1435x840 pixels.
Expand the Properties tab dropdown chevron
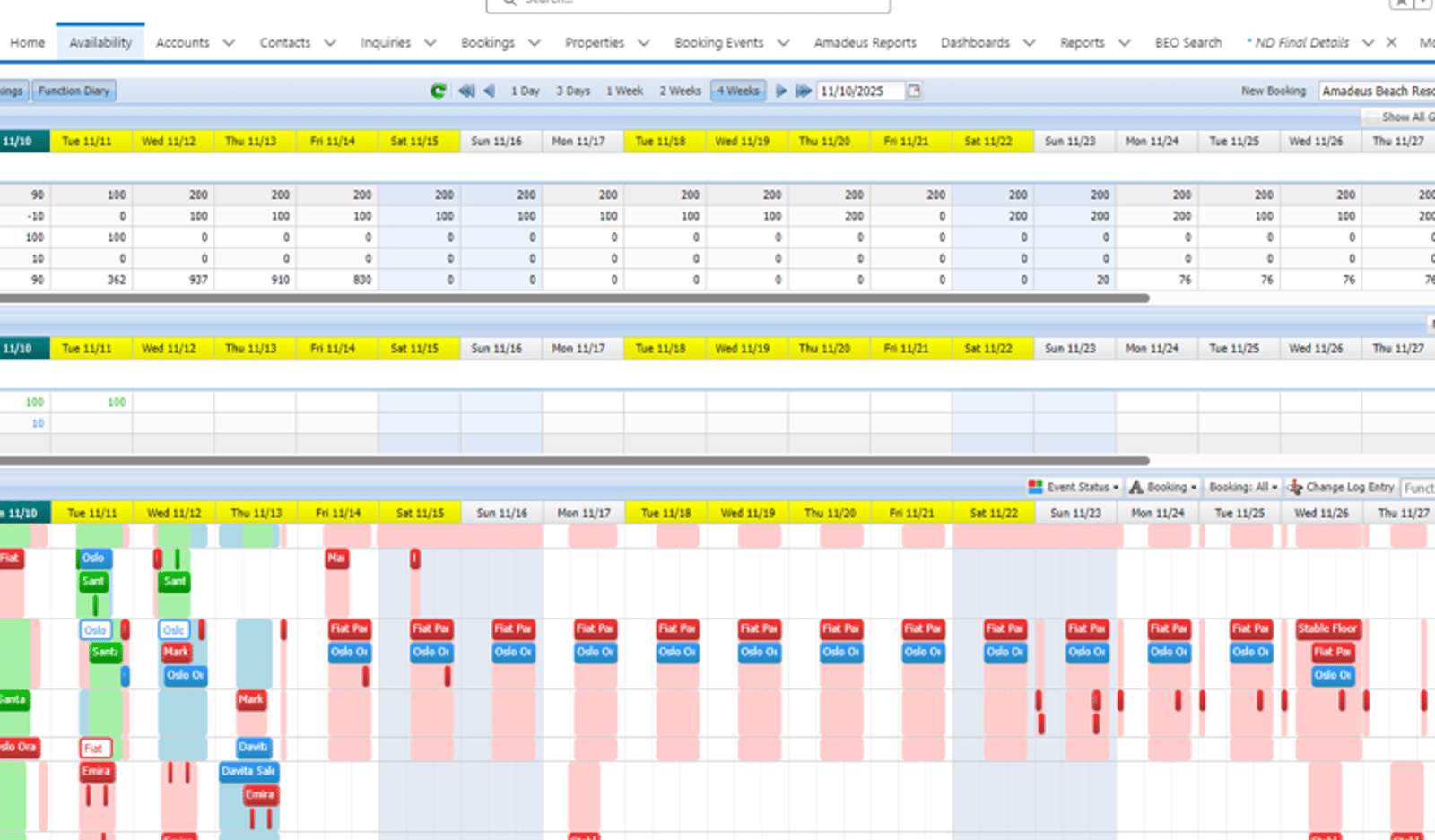pyautogui.click(x=644, y=42)
